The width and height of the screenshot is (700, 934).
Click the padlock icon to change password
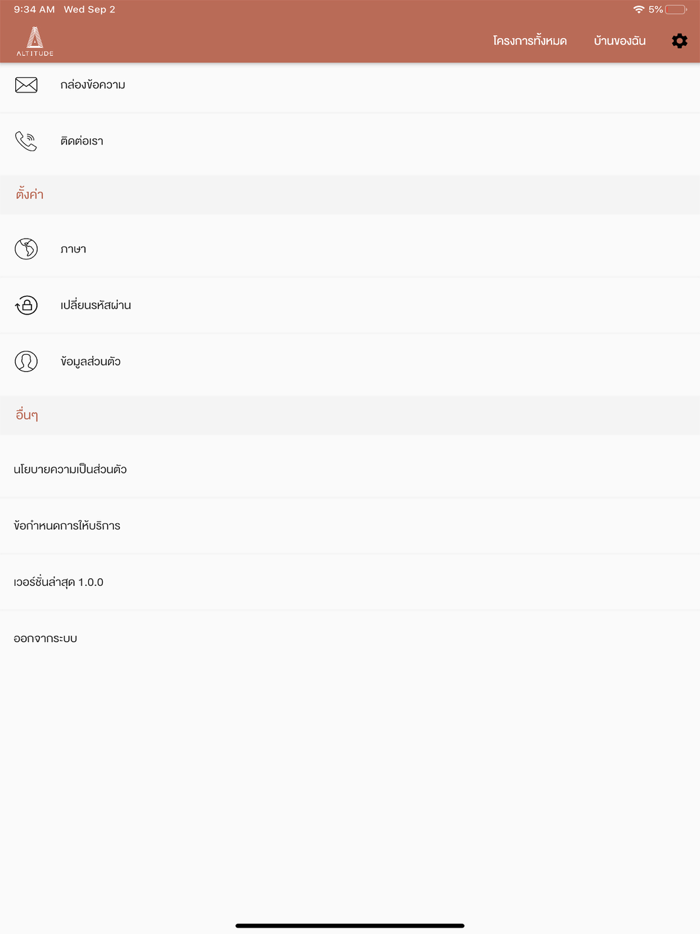click(25, 305)
